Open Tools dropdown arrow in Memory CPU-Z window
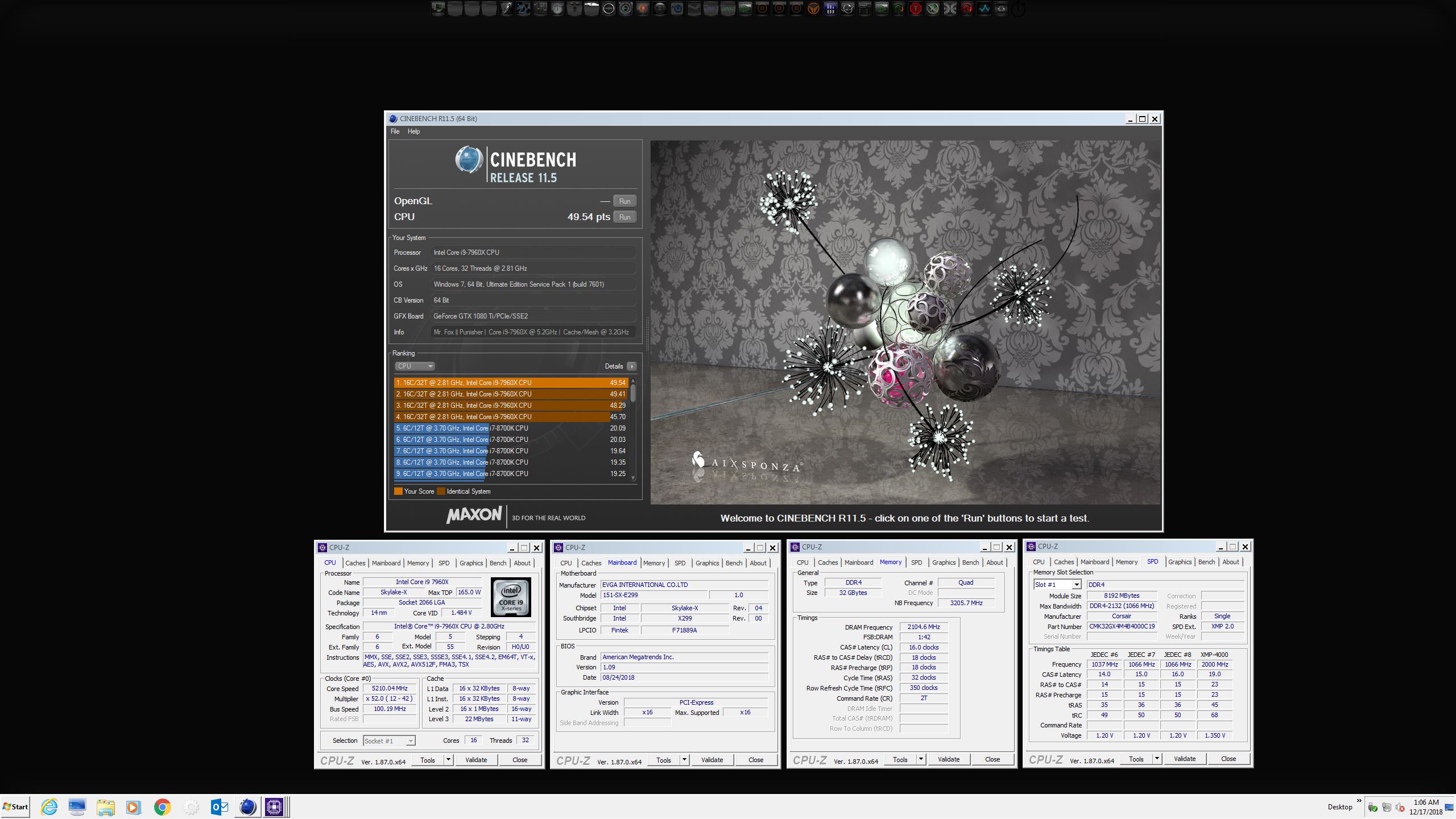This screenshot has height=819, width=1456. click(921, 759)
